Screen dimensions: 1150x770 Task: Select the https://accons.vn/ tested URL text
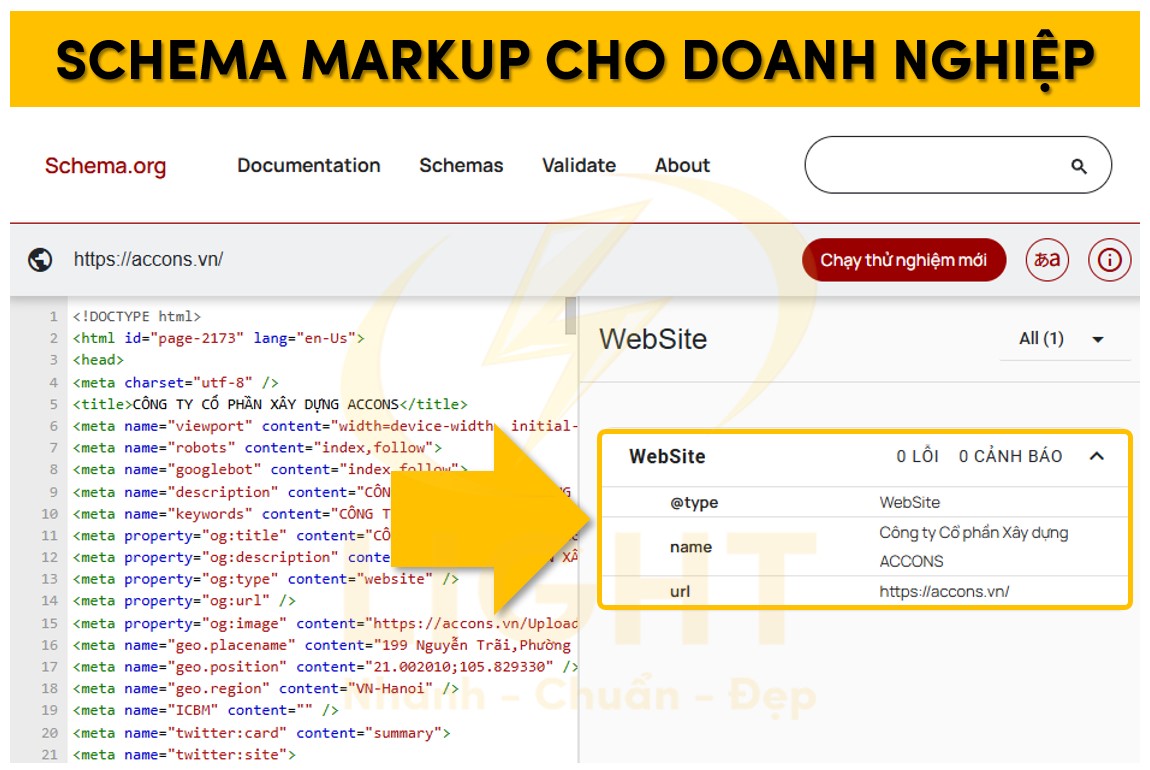tap(148, 259)
